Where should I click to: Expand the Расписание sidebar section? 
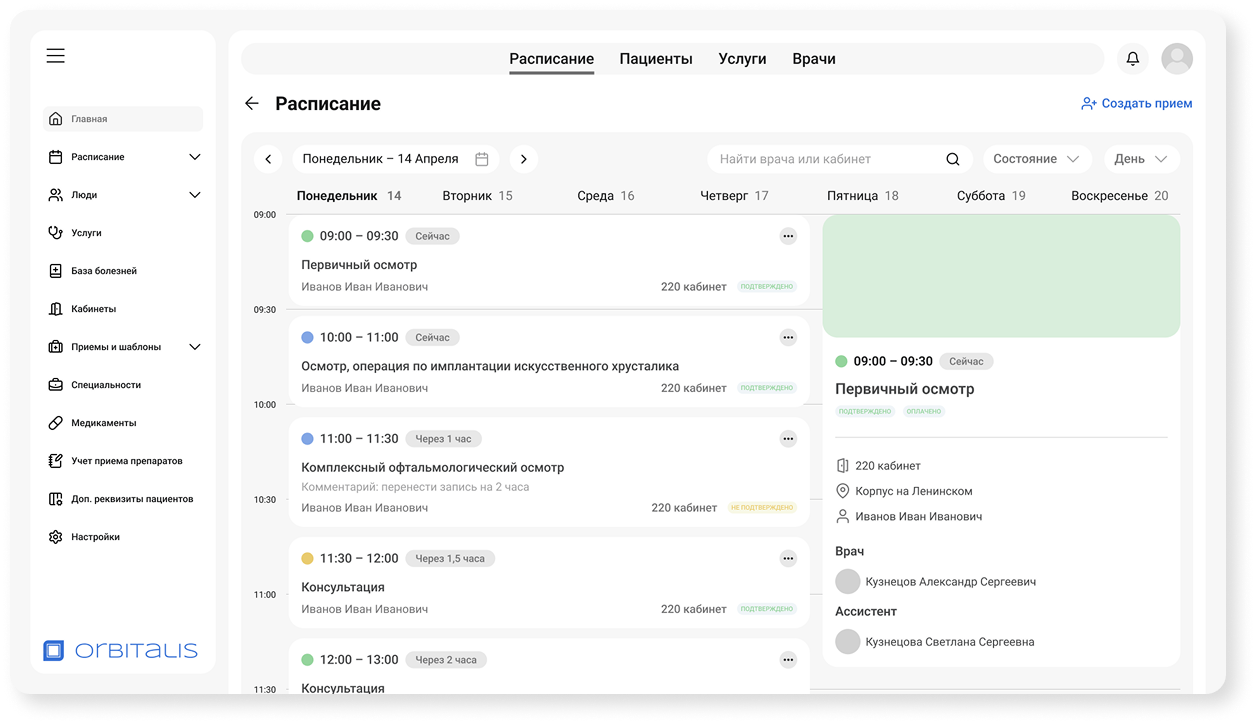[x=195, y=157]
